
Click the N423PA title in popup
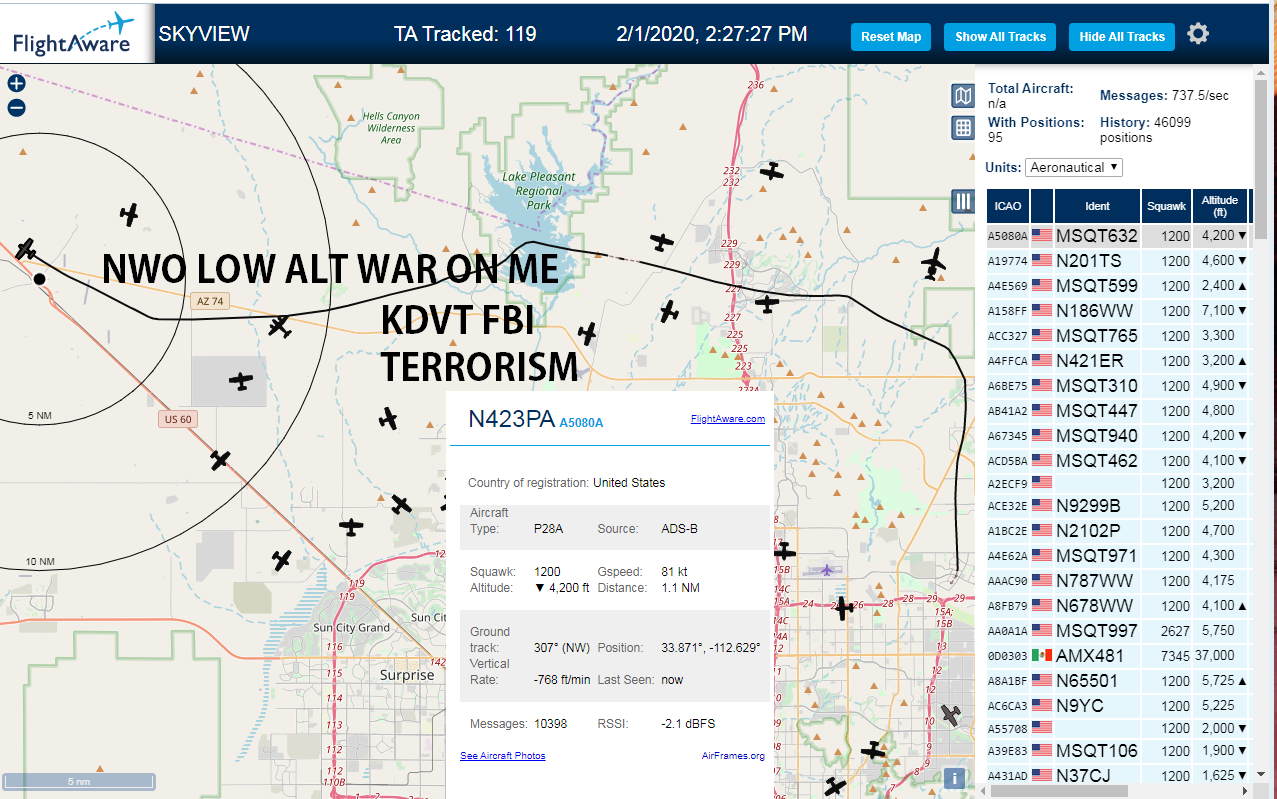point(511,419)
